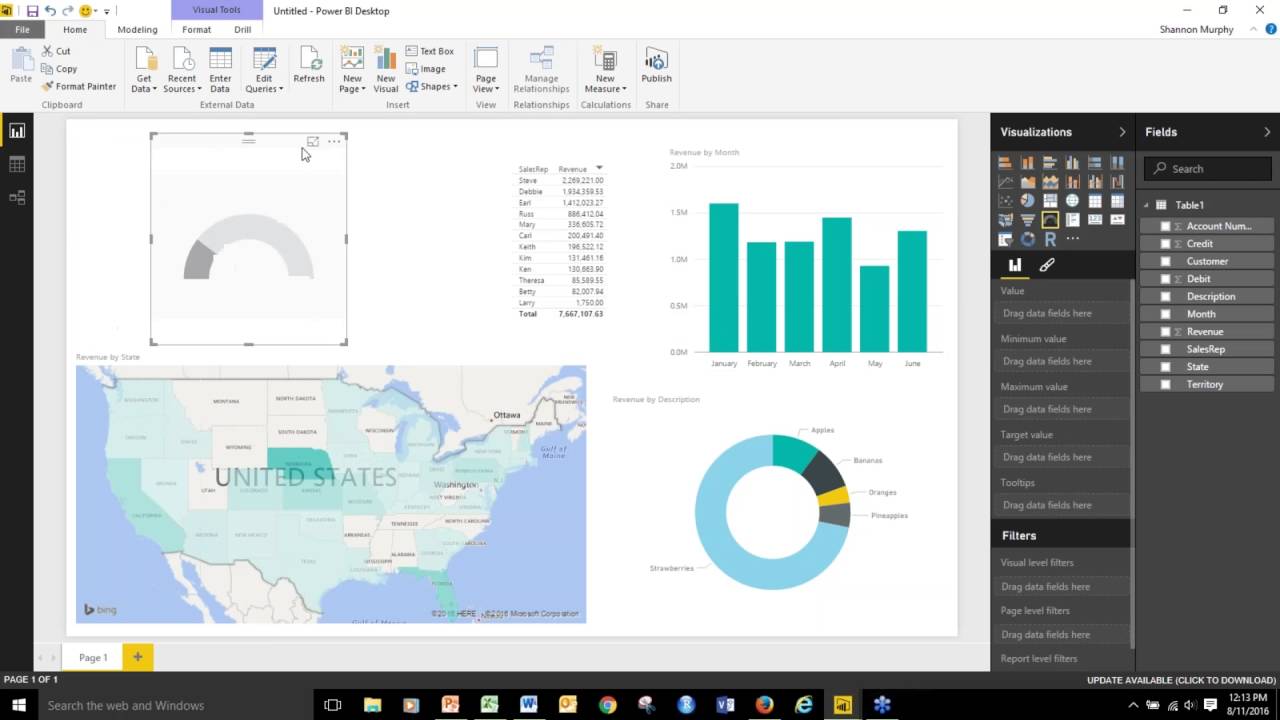Switch to the Format ribbon tab

tap(196, 30)
